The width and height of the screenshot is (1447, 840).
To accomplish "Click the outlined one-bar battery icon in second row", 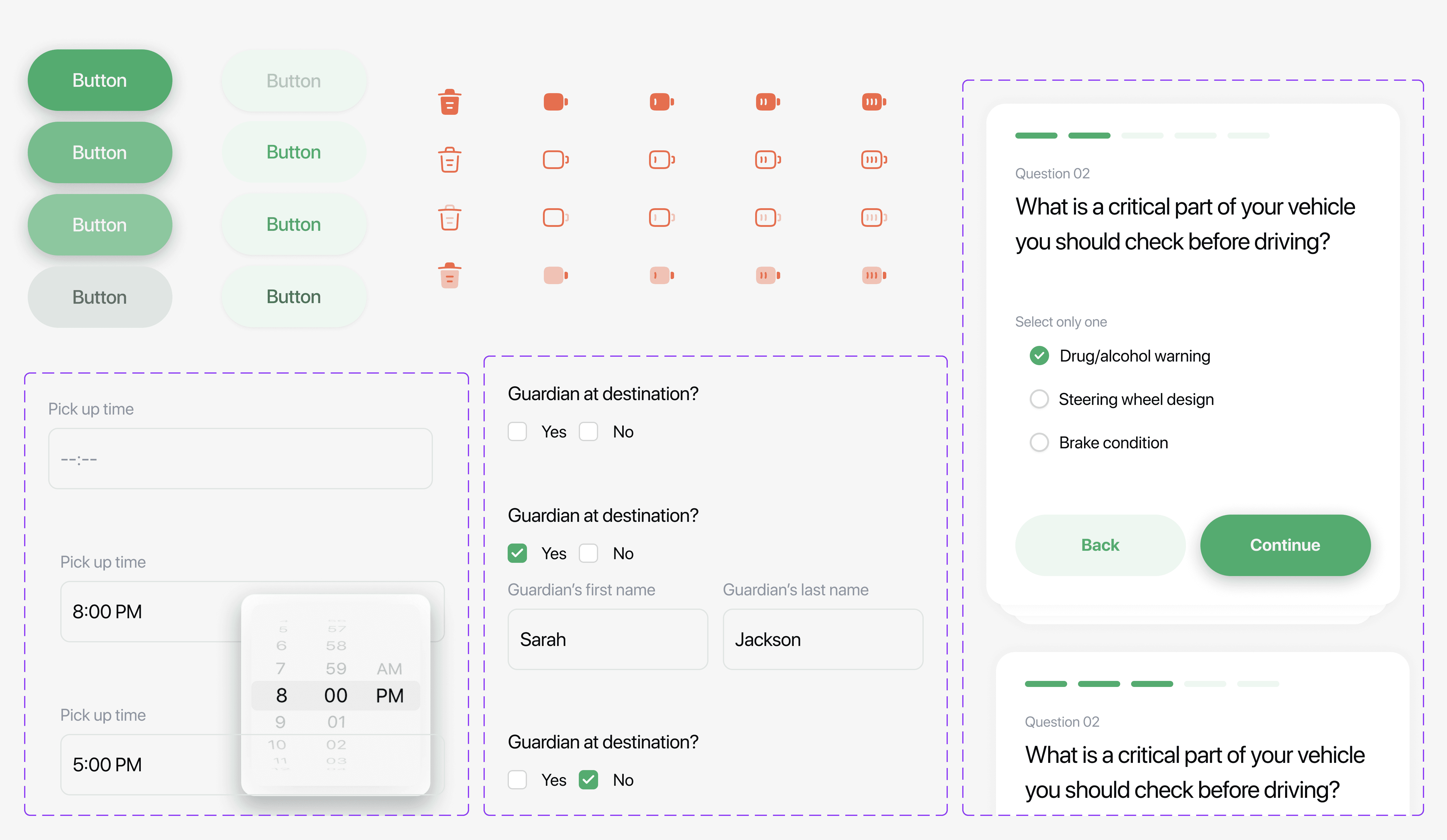I will click(661, 159).
